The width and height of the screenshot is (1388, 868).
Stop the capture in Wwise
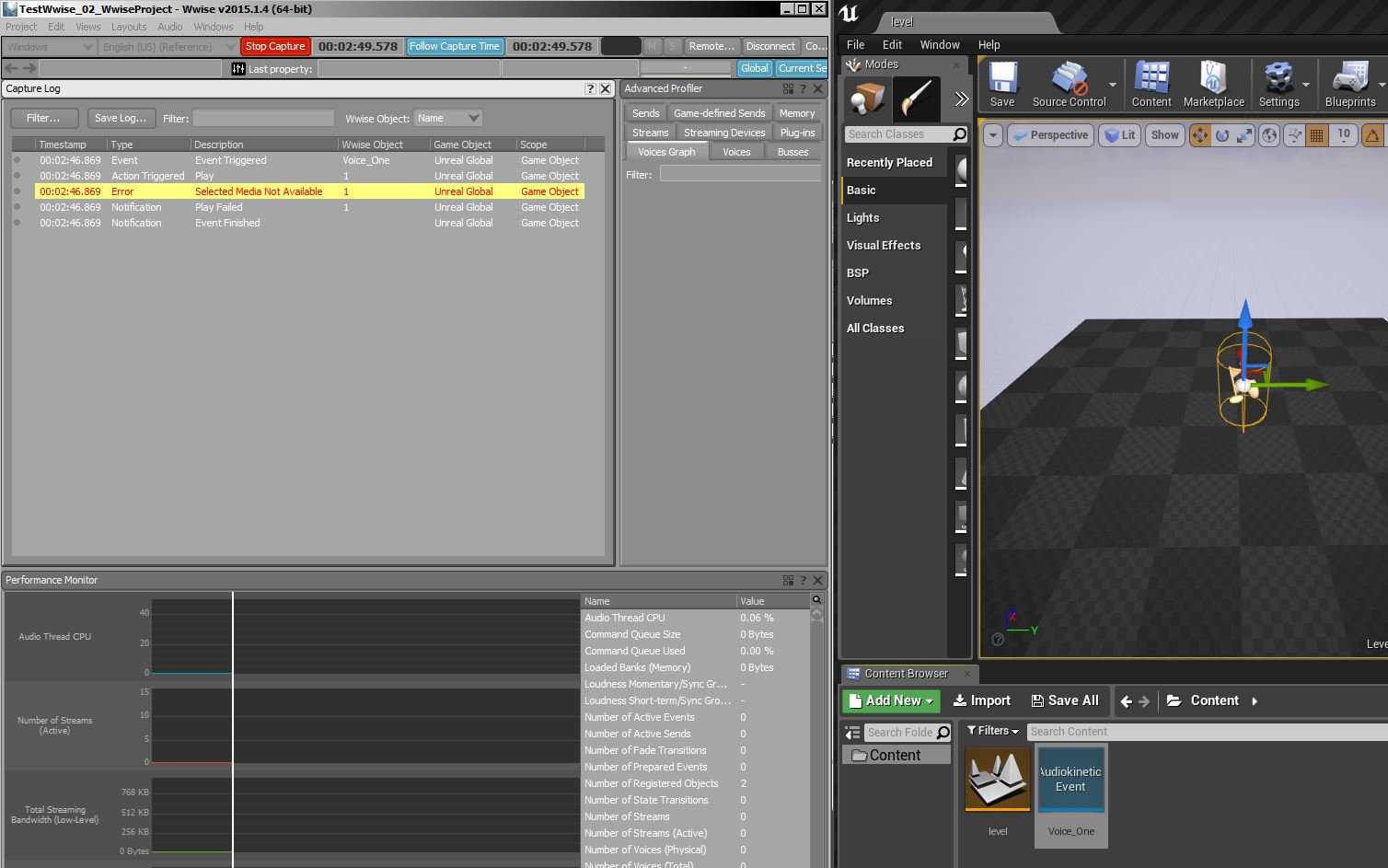click(x=274, y=46)
